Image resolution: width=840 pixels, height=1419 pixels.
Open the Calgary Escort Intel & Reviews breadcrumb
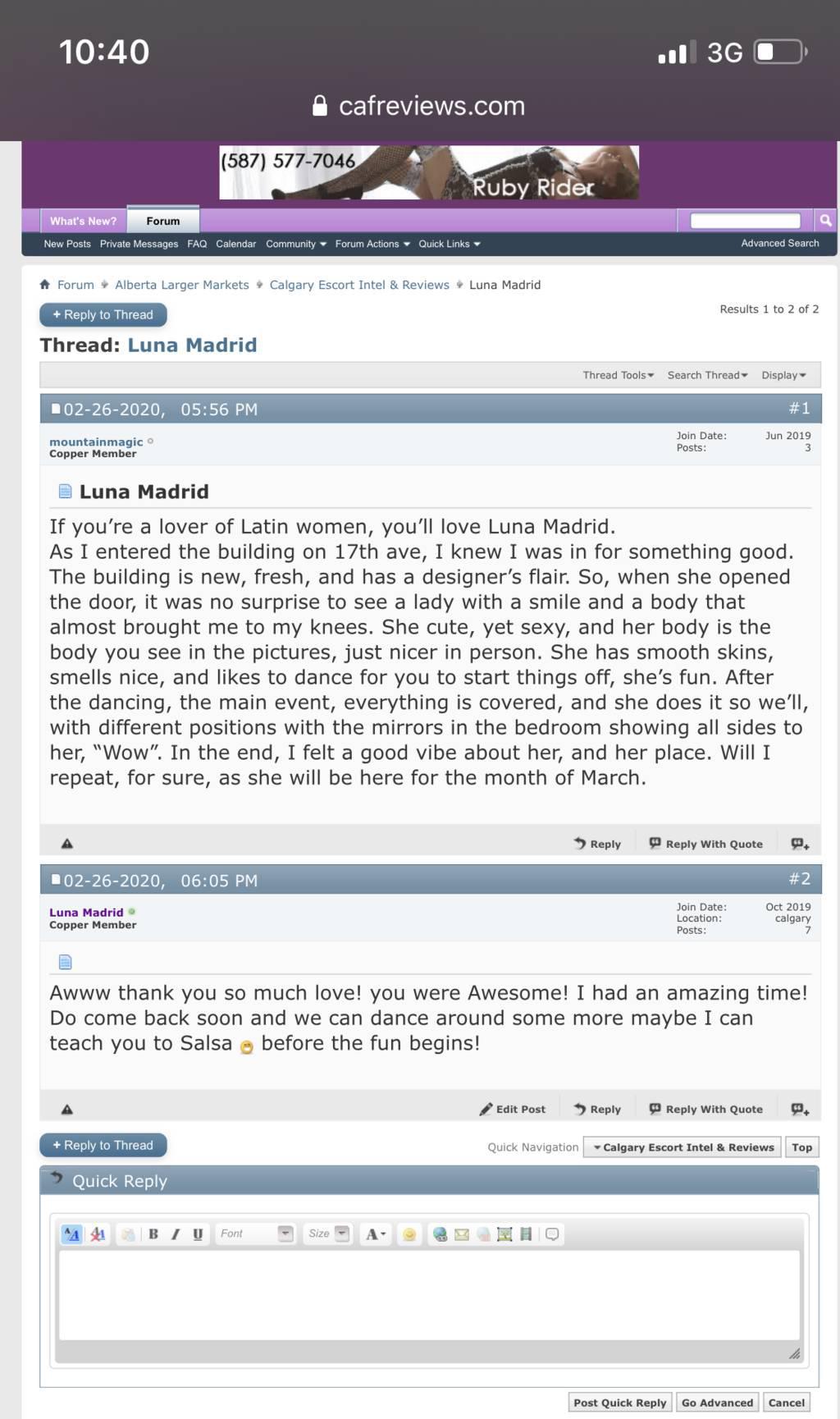pyautogui.click(x=359, y=285)
